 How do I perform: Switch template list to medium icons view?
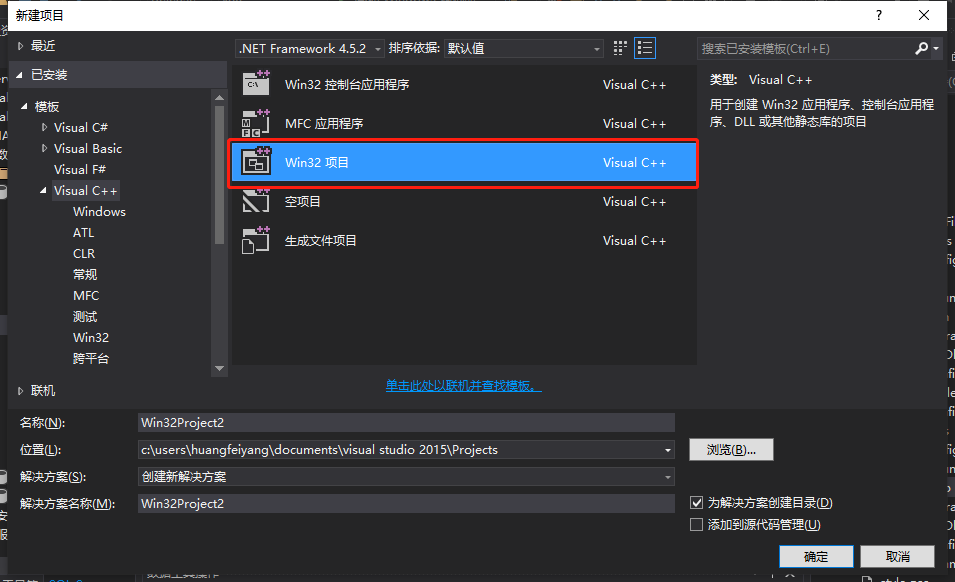coord(619,47)
